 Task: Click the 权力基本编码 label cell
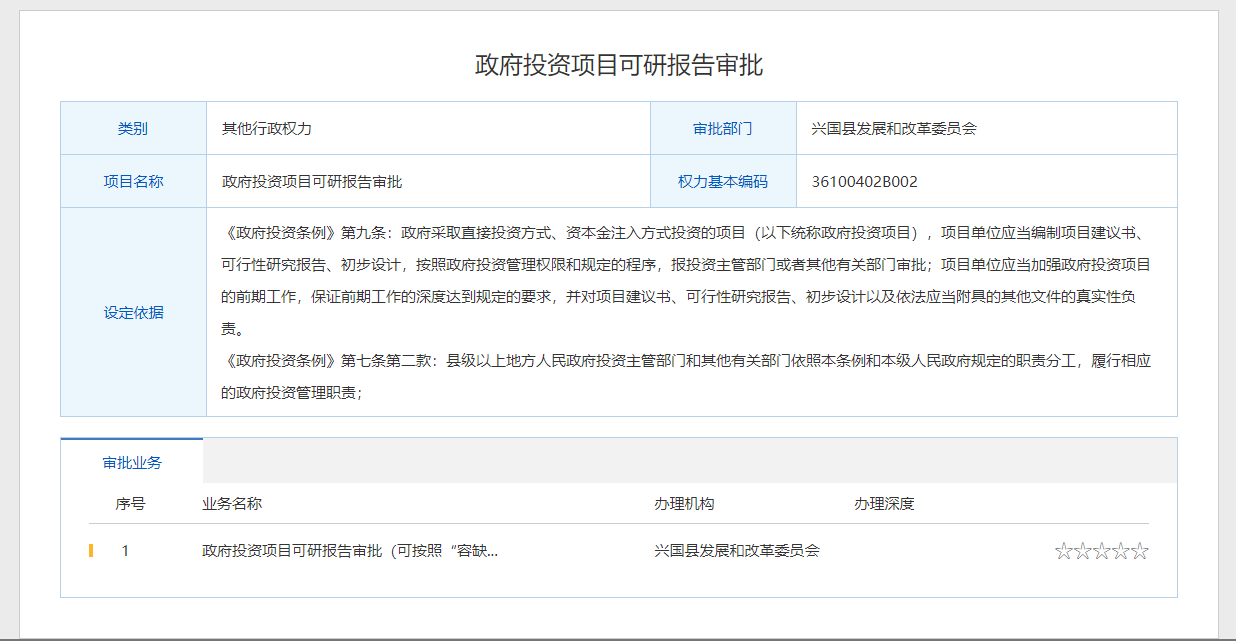(x=723, y=182)
